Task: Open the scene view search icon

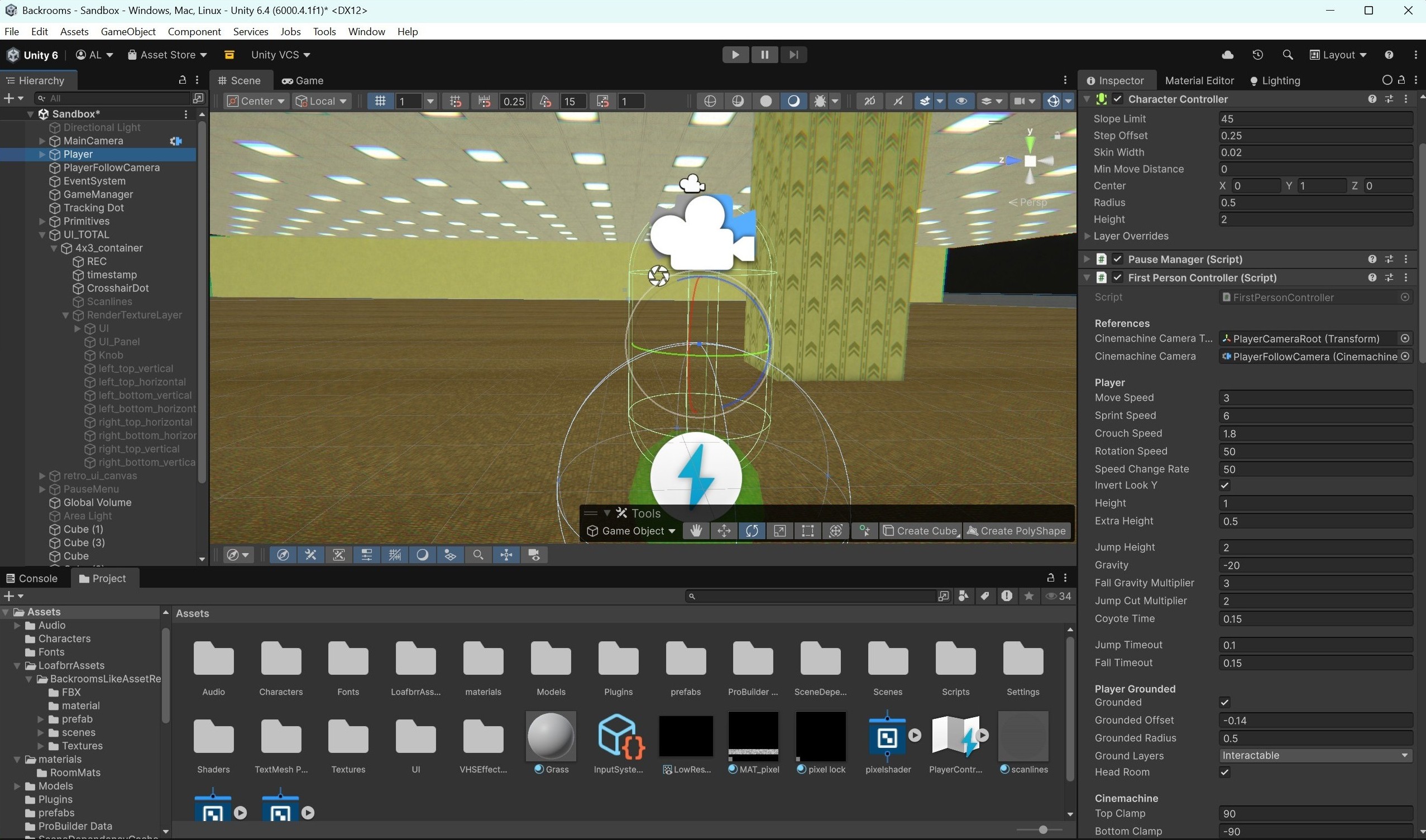Action: coord(478,555)
